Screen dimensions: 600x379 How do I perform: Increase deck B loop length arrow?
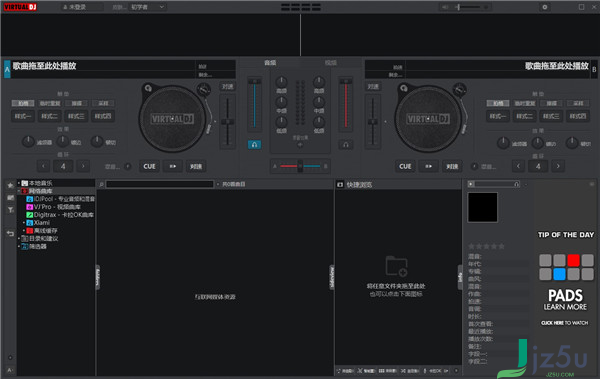(558, 166)
